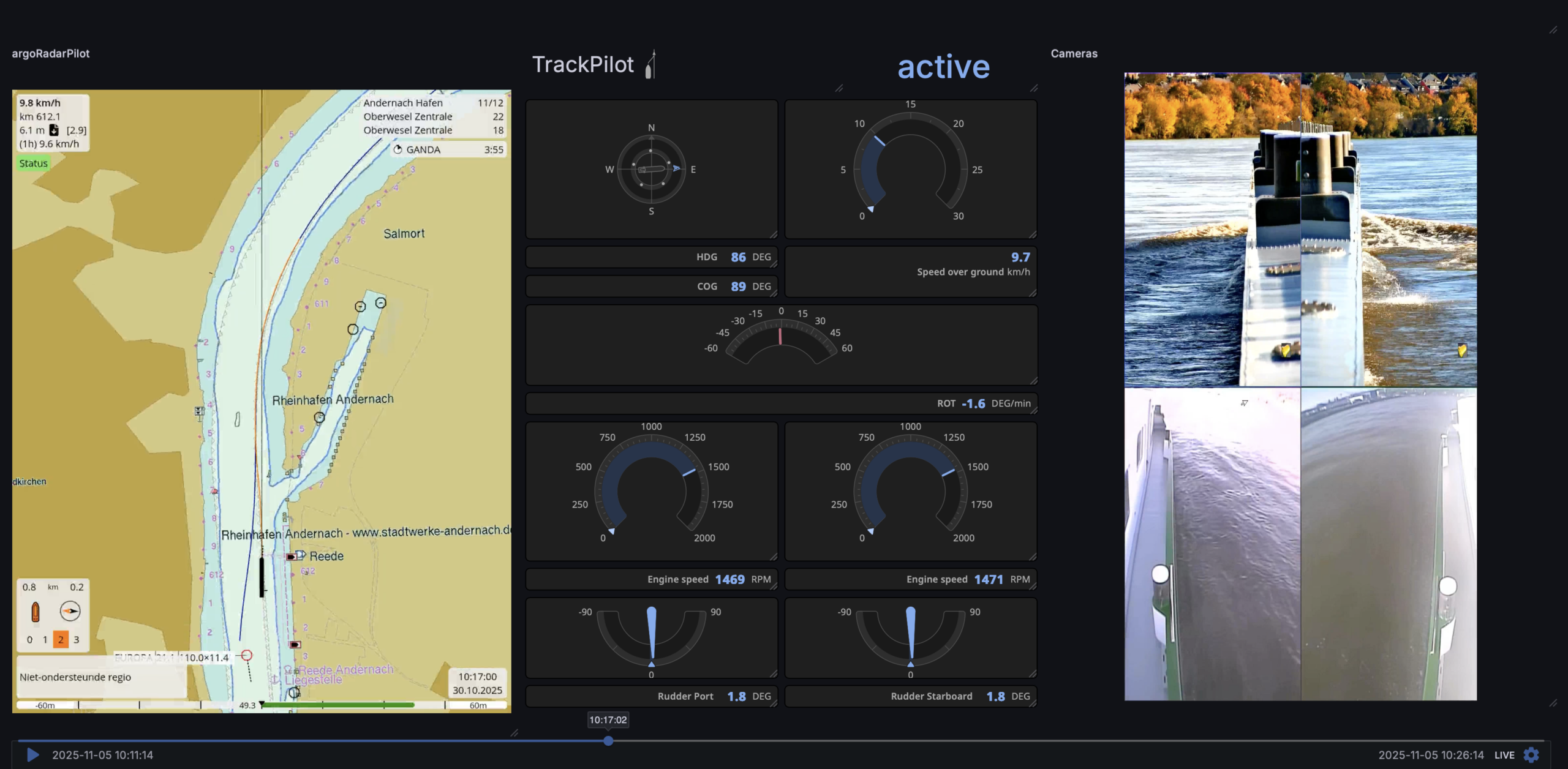Select range level 2 on map
Viewport: 1568px width, 769px height.
[61, 640]
